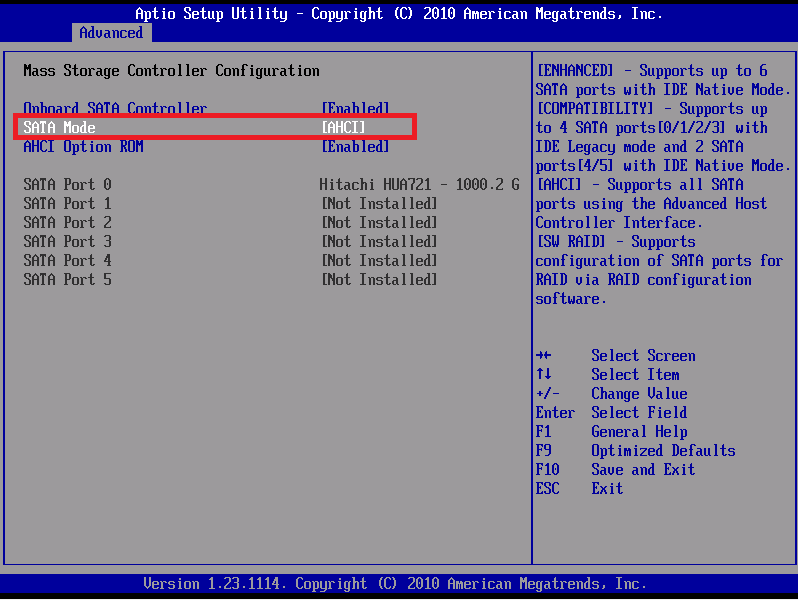This screenshot has height=600, width=798.
Task: Click the SATA Port 0 entry
Action: tap(67, 185)
